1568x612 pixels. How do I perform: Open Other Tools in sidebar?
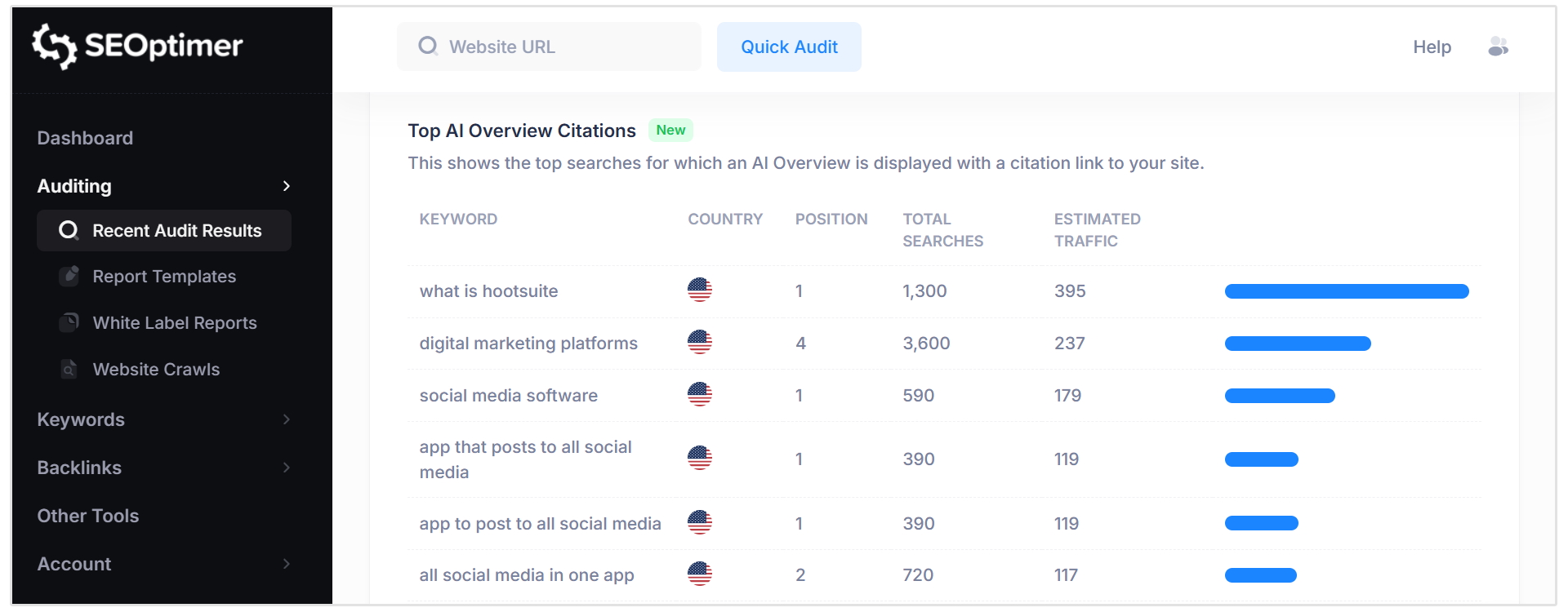(88, 516)
